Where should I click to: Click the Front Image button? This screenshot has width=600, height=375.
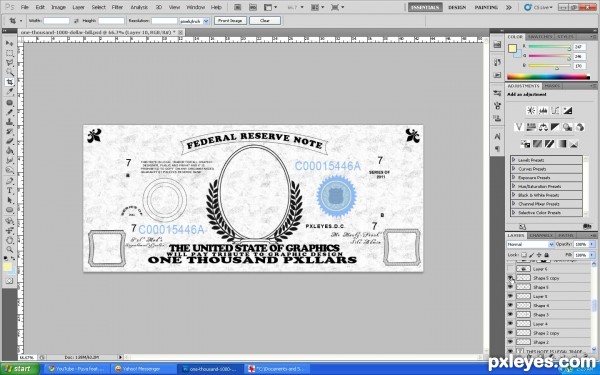[230, 21]
